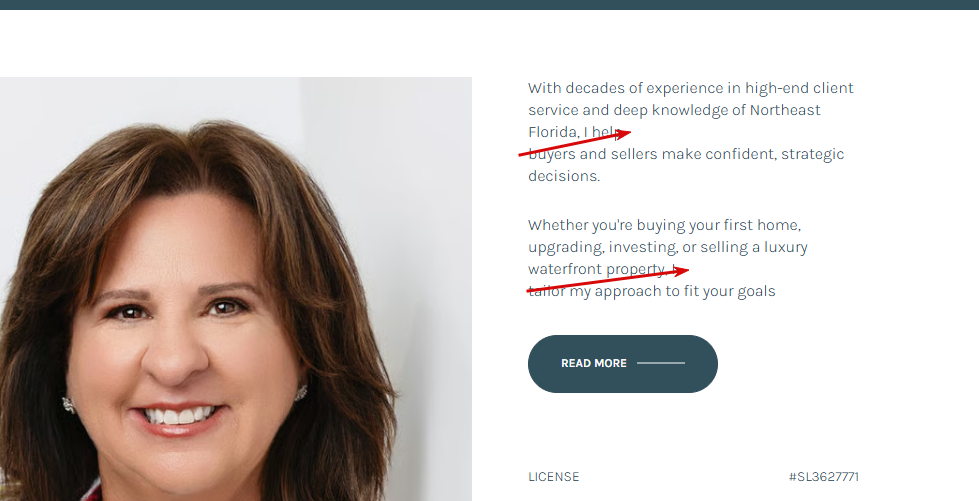Image resolution: width=979 pixels, height=501 pixels.
Task: Select the license number #SL3627771
Action: point(824,477)
